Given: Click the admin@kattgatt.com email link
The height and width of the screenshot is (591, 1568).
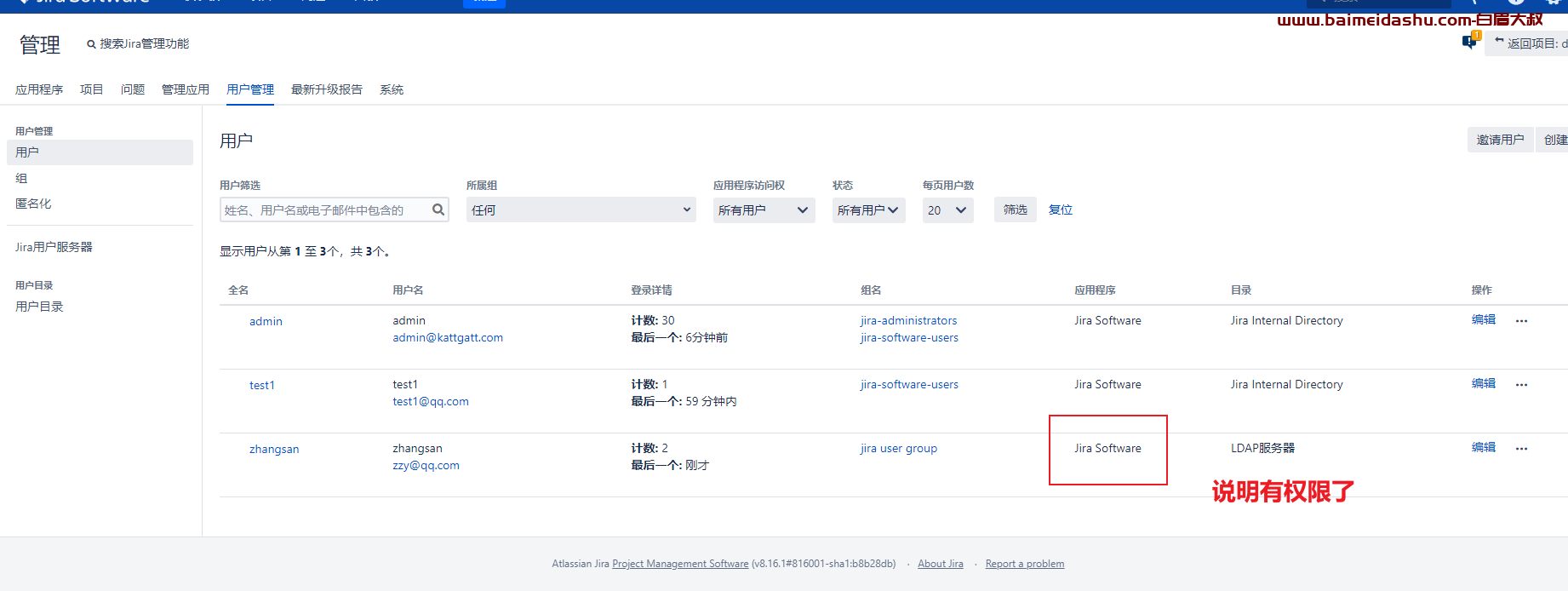Looking at the screenshot, I should pyautogui.click(x=448, y=337).
